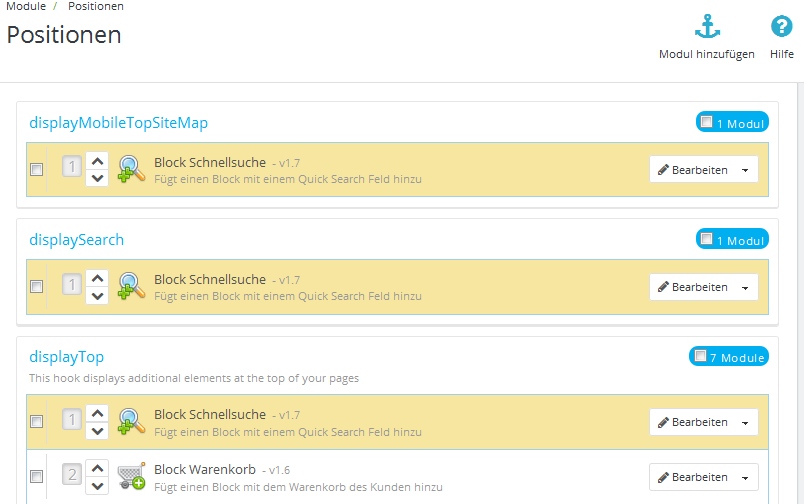Click Schnellsuche magnifier icon in displaySearch
The height and width of the screenshot is (504, 804).
point(132,287)
